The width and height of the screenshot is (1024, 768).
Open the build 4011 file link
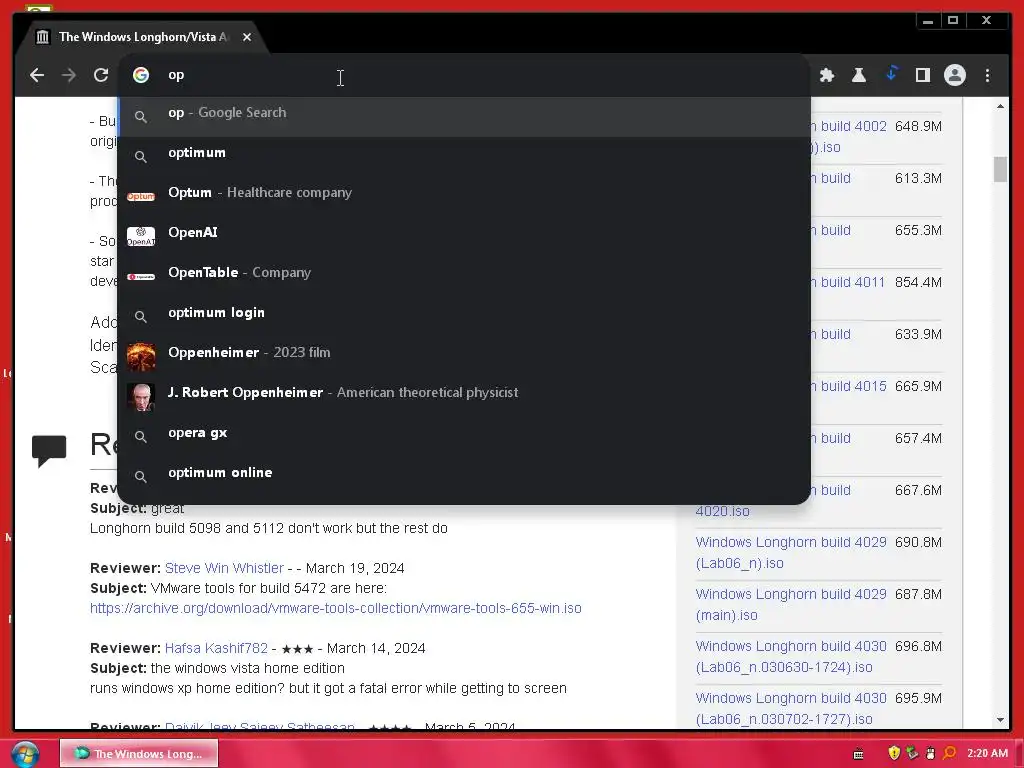[849, 282]
